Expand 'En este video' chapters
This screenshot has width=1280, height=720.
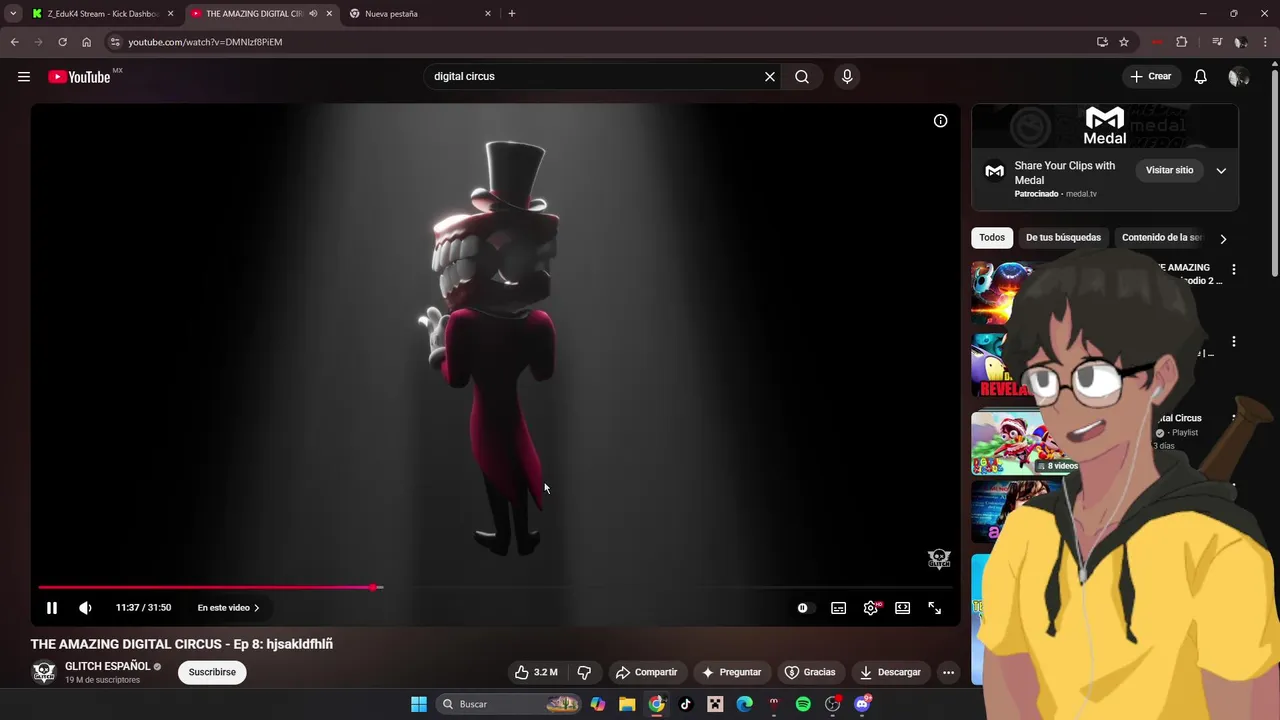click(x=228, y=608)
